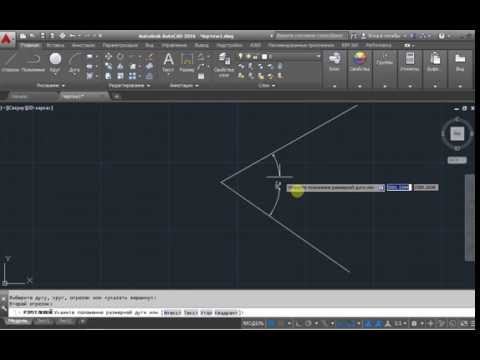The width and height of the screenshot is (480, 360).
Task: Toggle МОДЕЛЬ space button in status bar
Action: click(253, 323)
